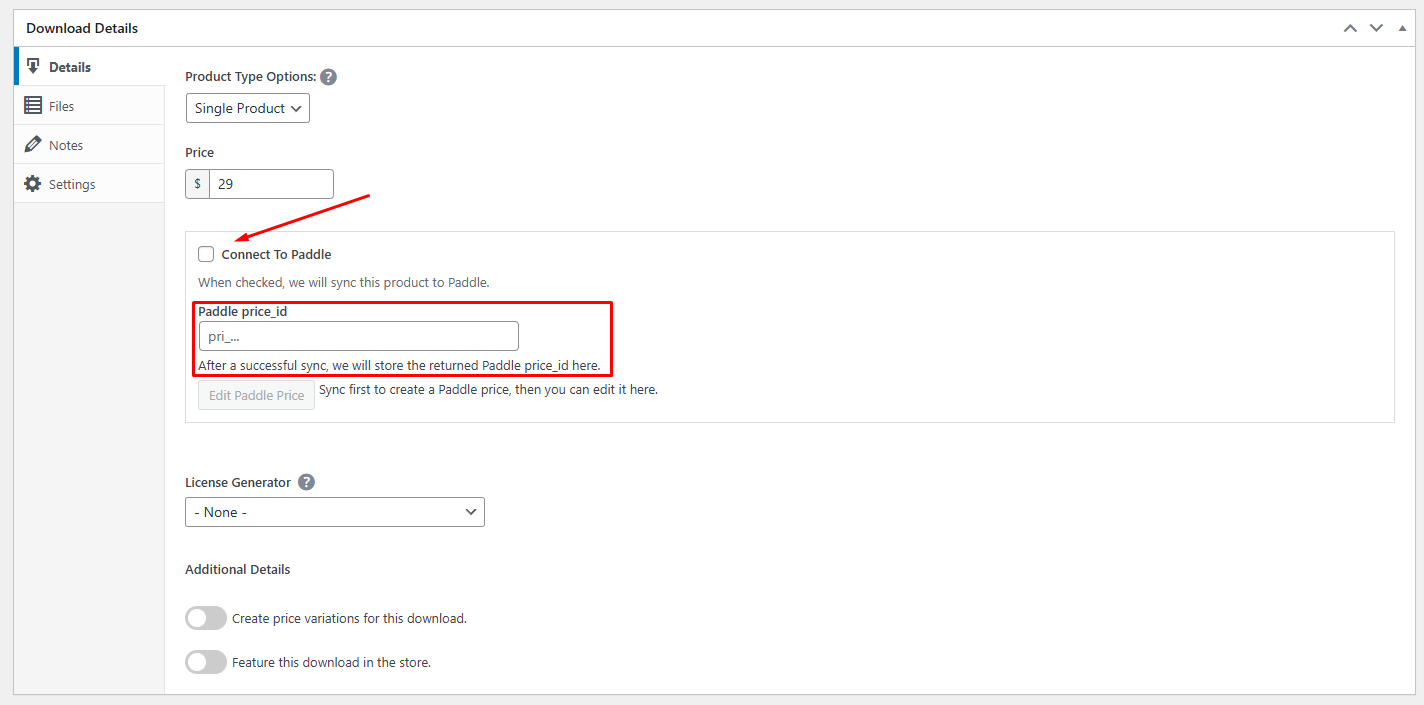Click into the Paddle price_id text field
Screen dimensions: 1424x705
pyautogui.click(x=358, y=336)
